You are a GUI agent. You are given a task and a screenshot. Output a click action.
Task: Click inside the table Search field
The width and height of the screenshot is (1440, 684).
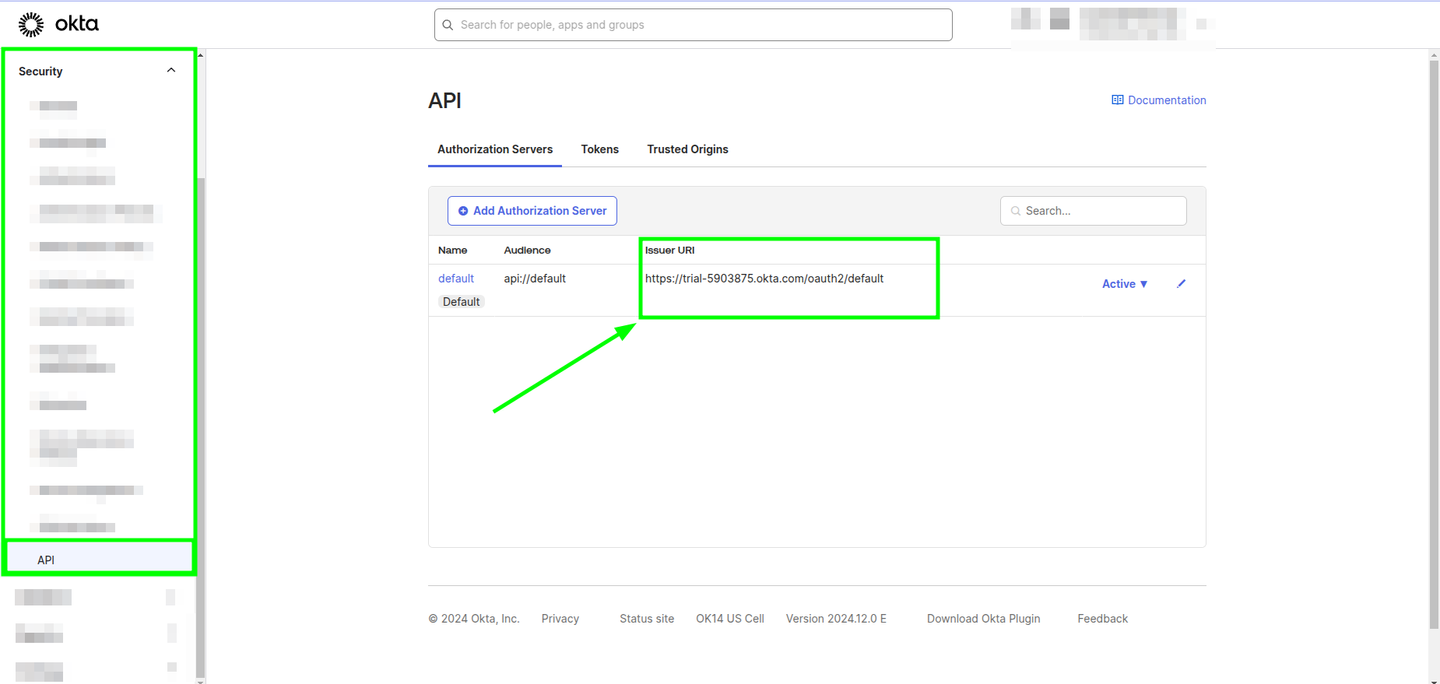click(x=1093, y=210)
